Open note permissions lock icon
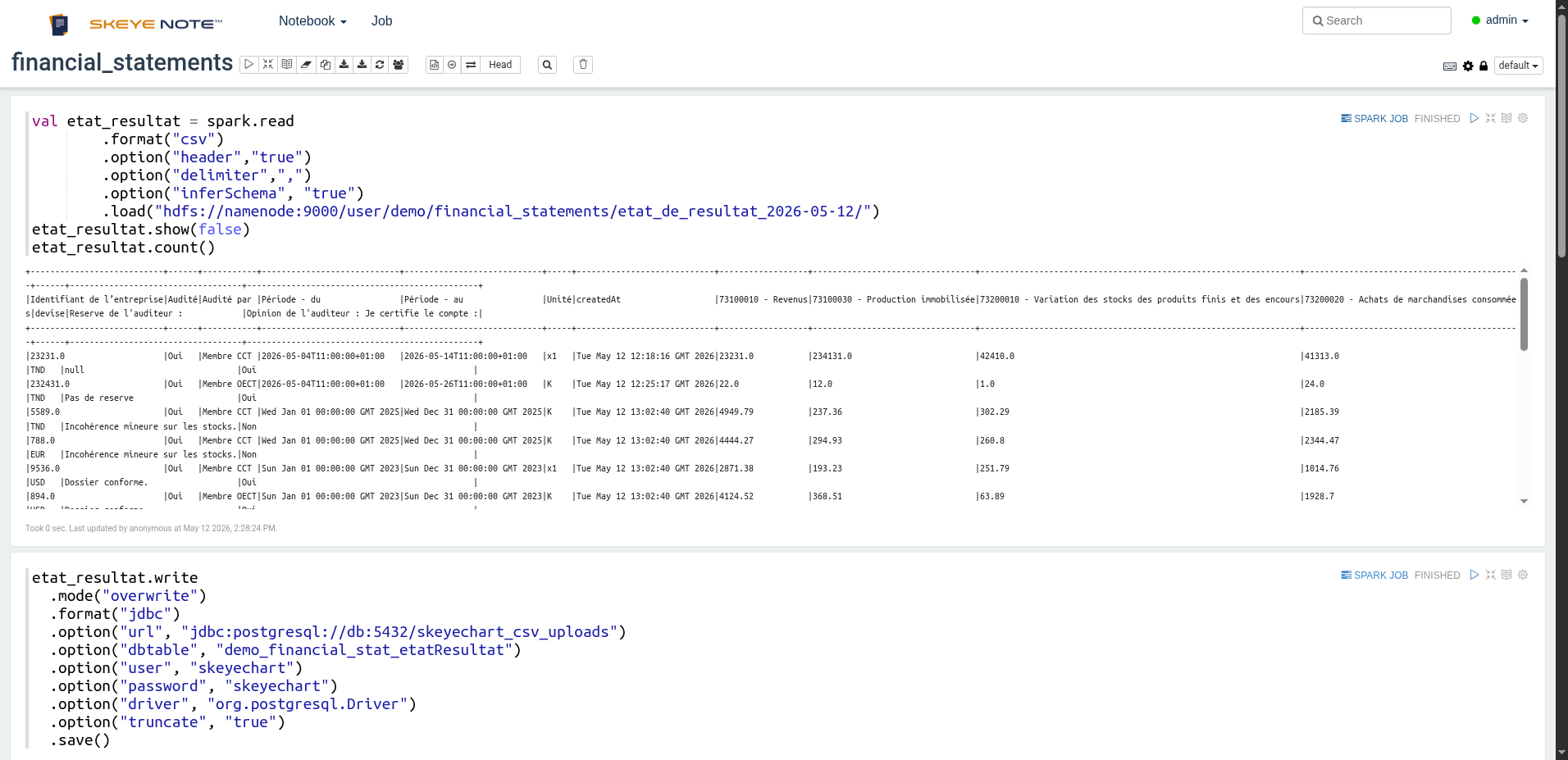The height and width of the screenshot is (760, 1568). coord(1484,66)
